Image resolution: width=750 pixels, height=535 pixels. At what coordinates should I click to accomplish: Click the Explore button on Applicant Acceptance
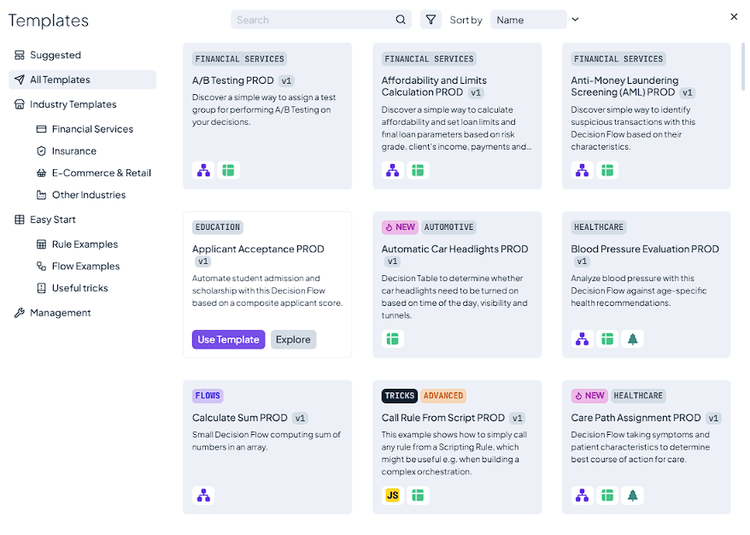(x=293, y=340)
